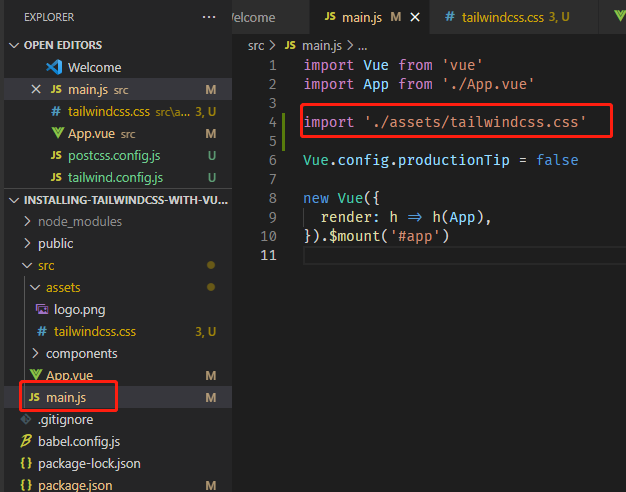The image size is (626, 492).
Task: Open Explorer more actions ellipsis menu
Action: coord(209,17)
